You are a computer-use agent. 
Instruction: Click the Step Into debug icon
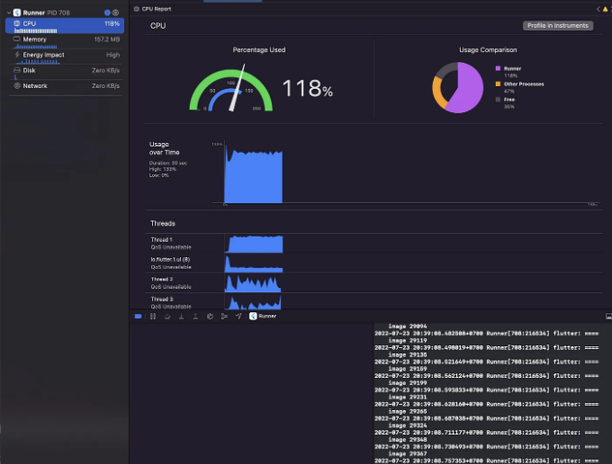tap(181, 316)
